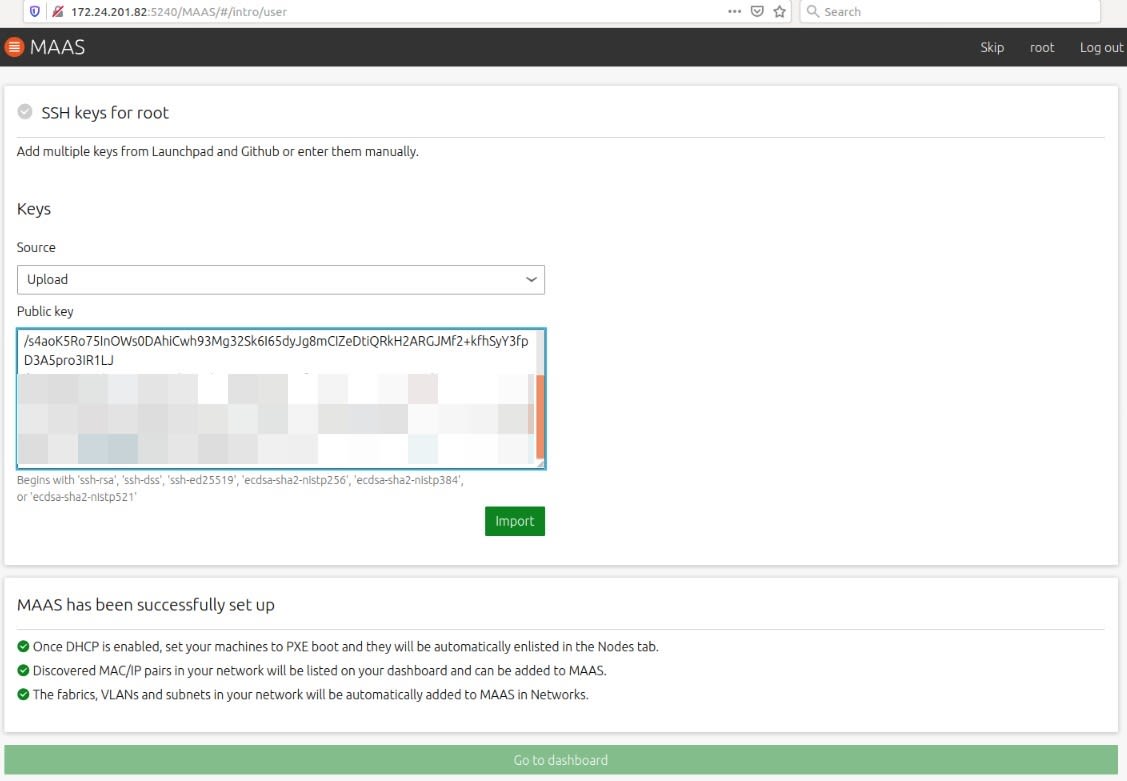Click 'Add multiple keys from Launchpad' description
Image resolution: width=1127 pixels, height=781 pixels.
point(218,152)
